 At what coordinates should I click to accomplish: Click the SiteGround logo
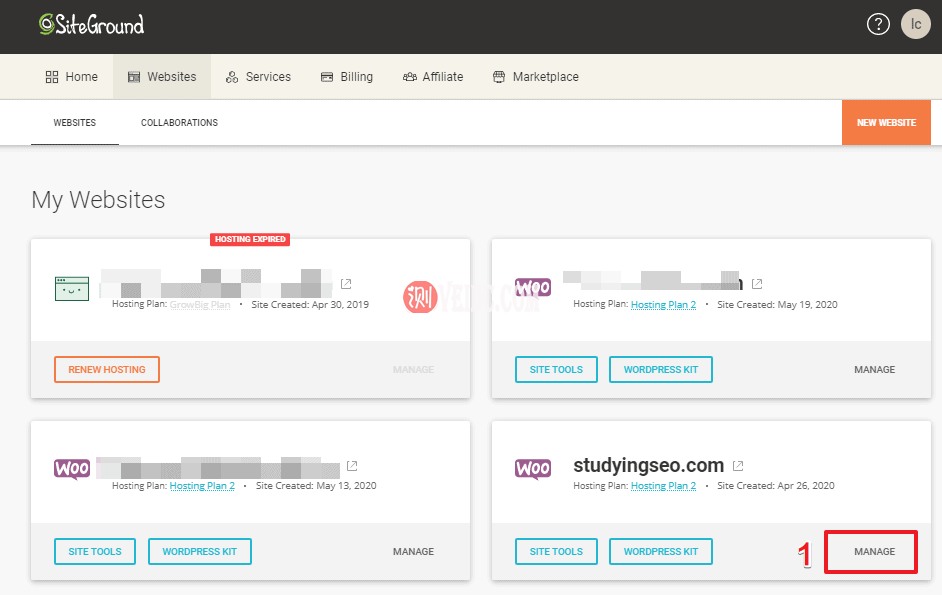coord(91,24)
